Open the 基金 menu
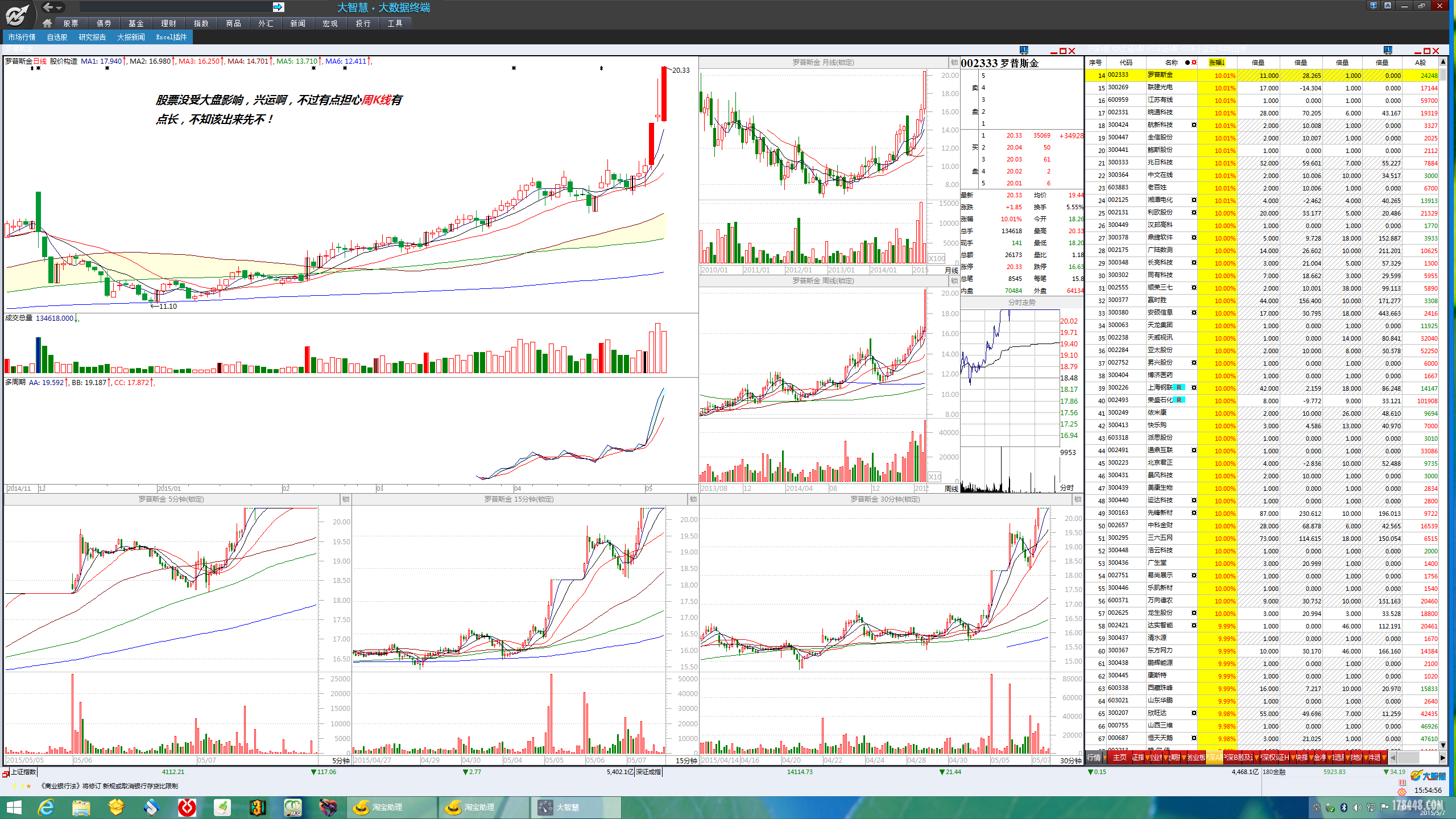Image resolution: width=1456 pixels, height=819 pixels. (x=136, y=23)
